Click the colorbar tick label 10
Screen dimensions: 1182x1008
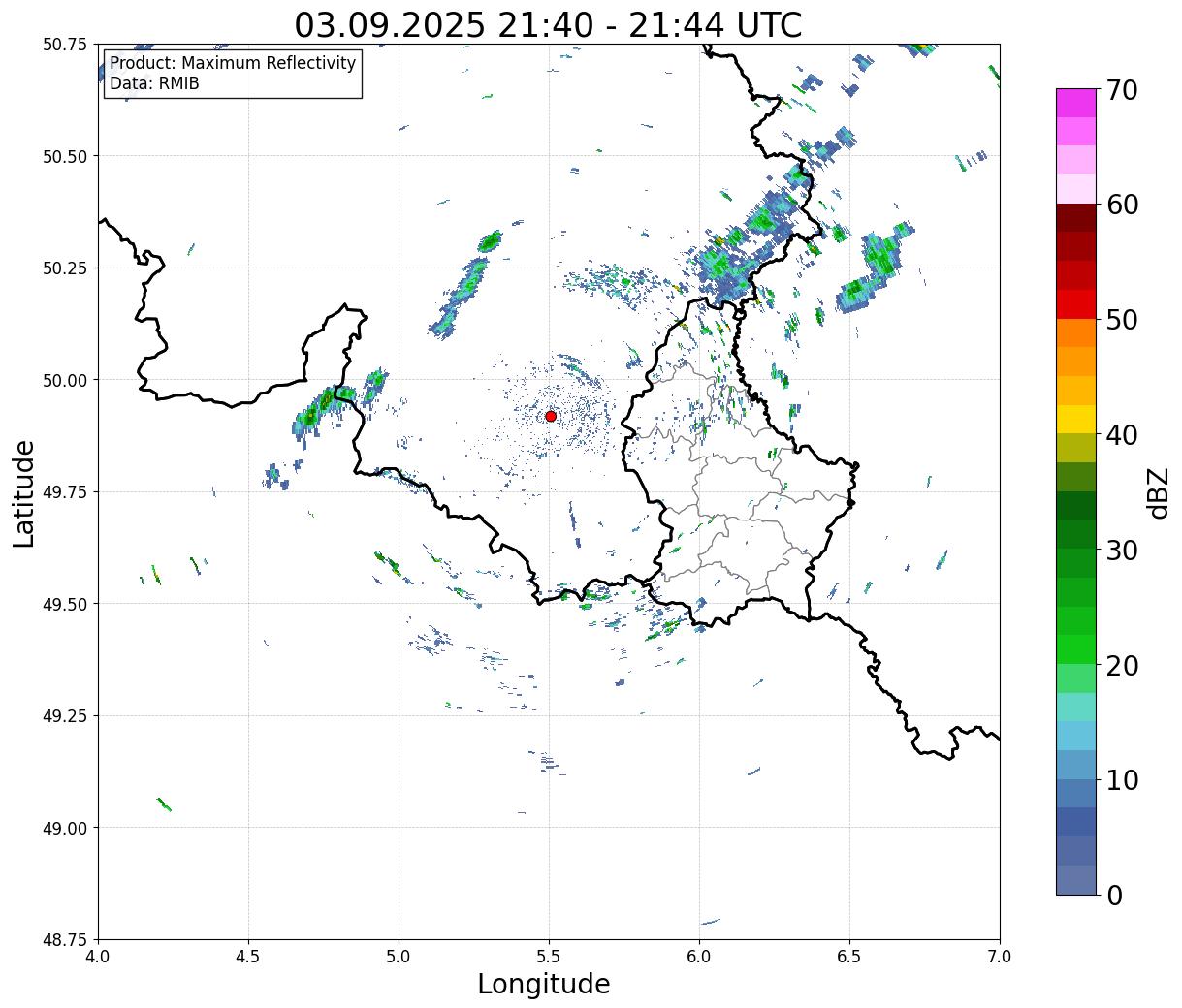(x=1121, y=780)
